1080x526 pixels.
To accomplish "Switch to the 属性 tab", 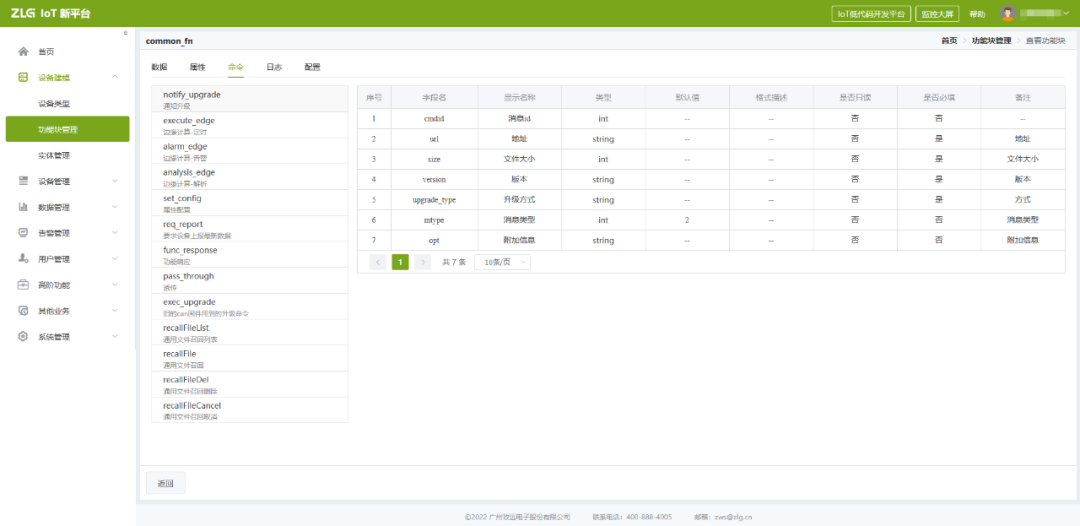I will coord(198,67).
